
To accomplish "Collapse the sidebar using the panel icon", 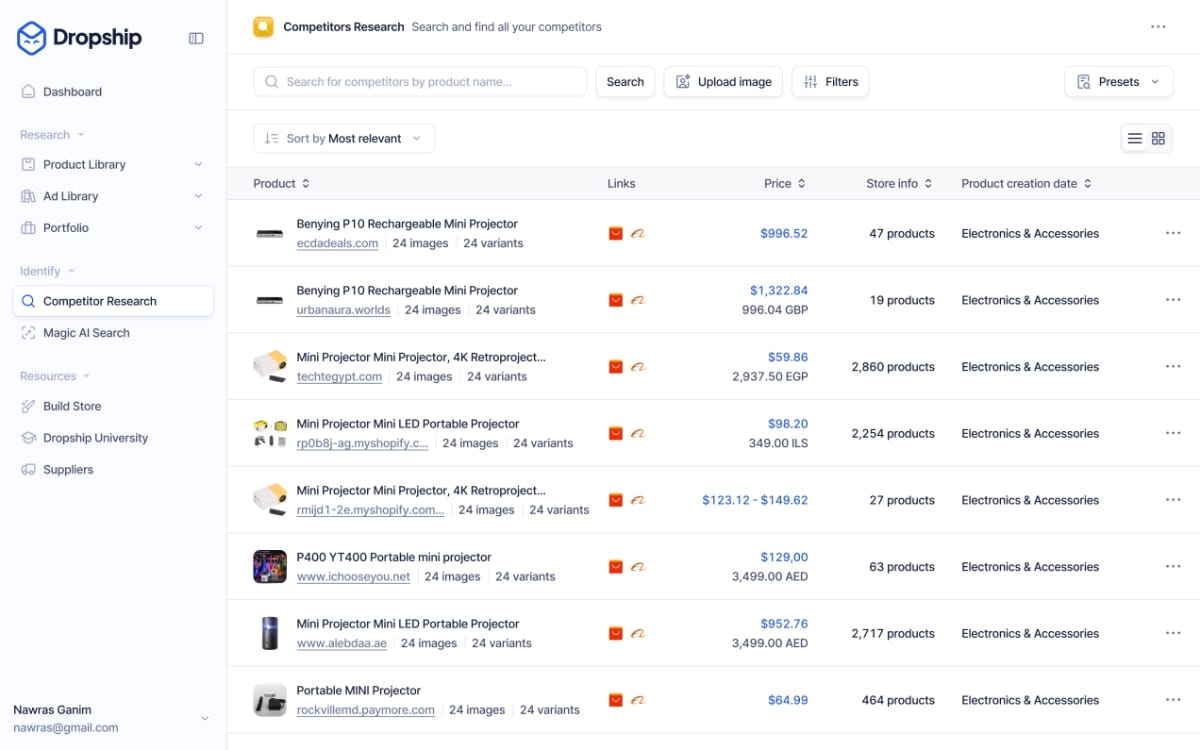I will tap(196, 38).
